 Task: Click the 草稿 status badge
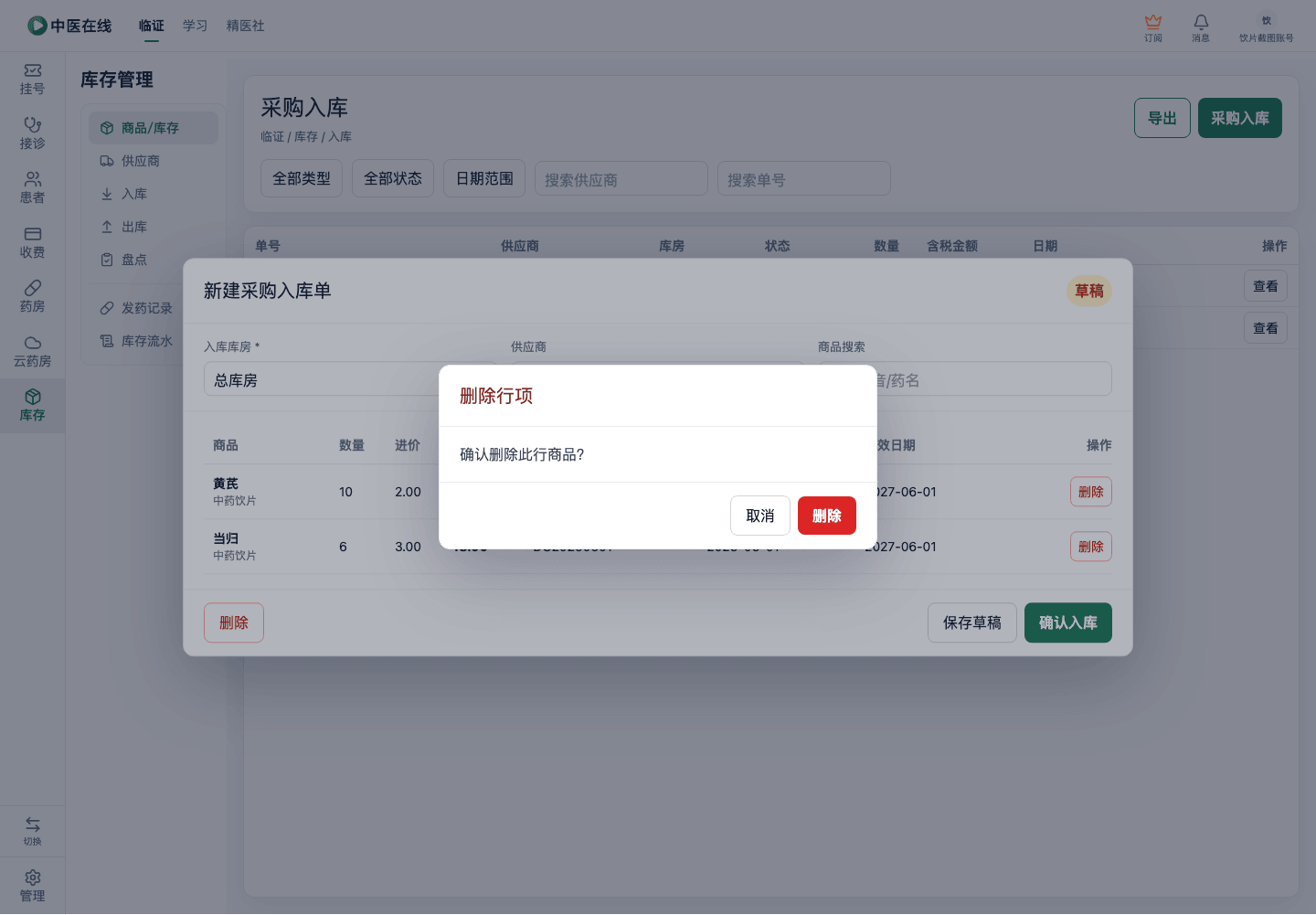click(x=1089, y=291)
